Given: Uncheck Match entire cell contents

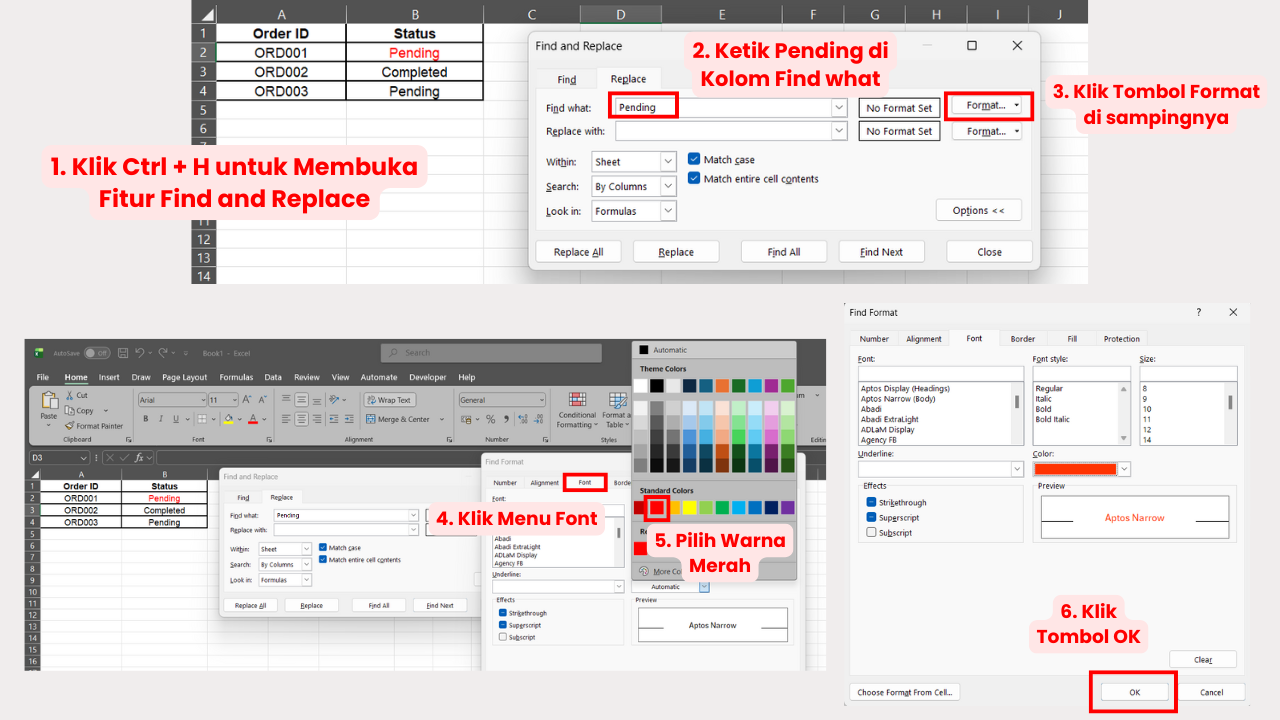Looking at the screenshot, I should point(694,178).
